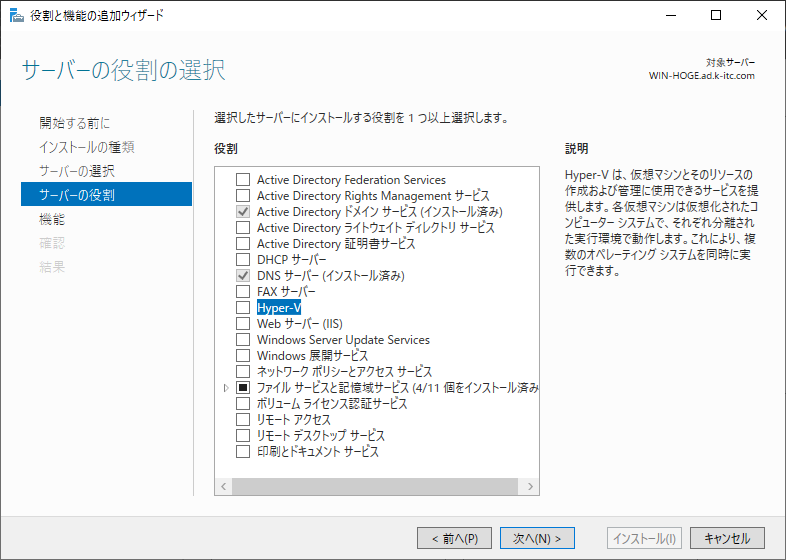The height and width of the screenshot is (560, 786).
Task: Select the Hyper-V role label
Action: [x=279, y=307]
